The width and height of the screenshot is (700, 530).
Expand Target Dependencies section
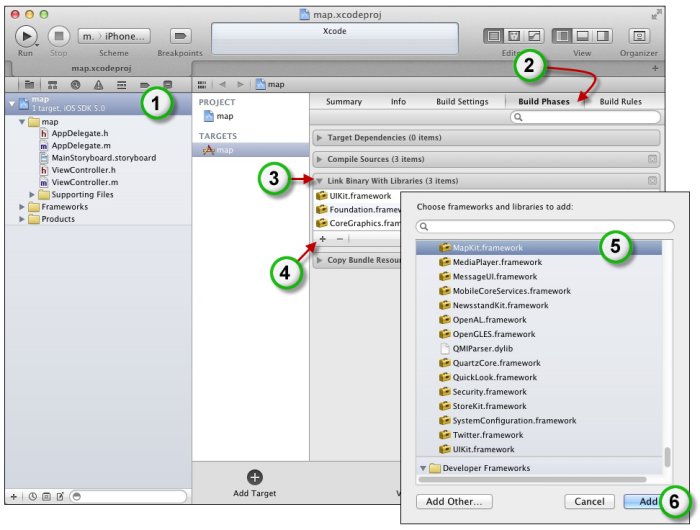tap(319, 138)
